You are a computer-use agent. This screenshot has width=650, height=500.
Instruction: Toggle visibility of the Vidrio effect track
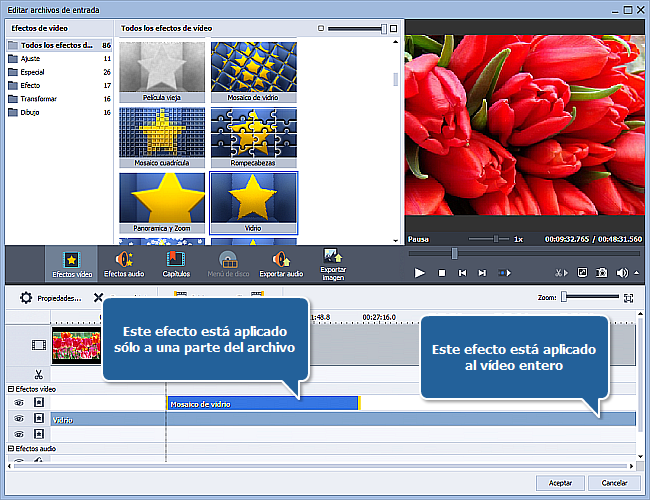20,419
